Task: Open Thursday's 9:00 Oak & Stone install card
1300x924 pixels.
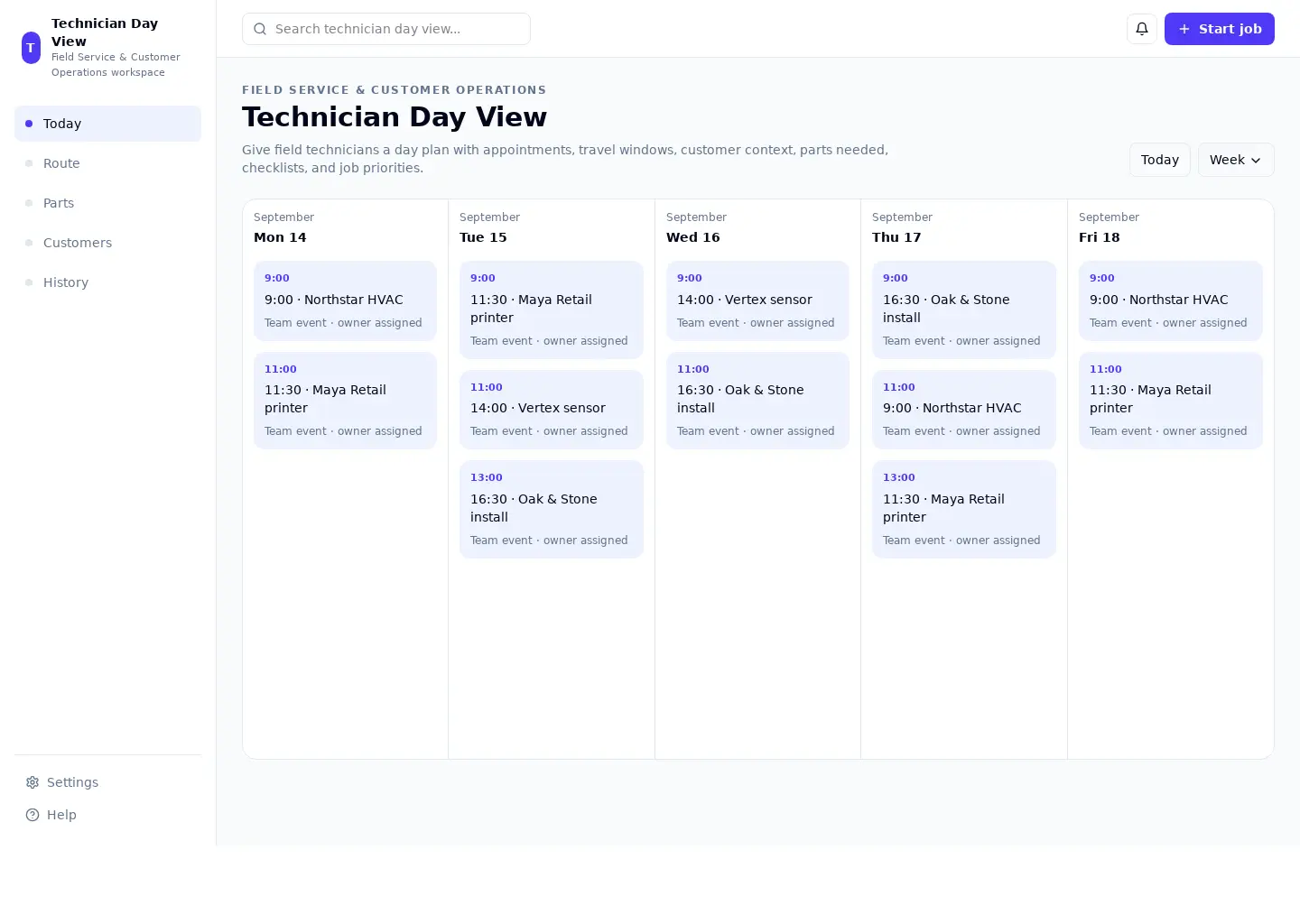Action: click(963, 310)
